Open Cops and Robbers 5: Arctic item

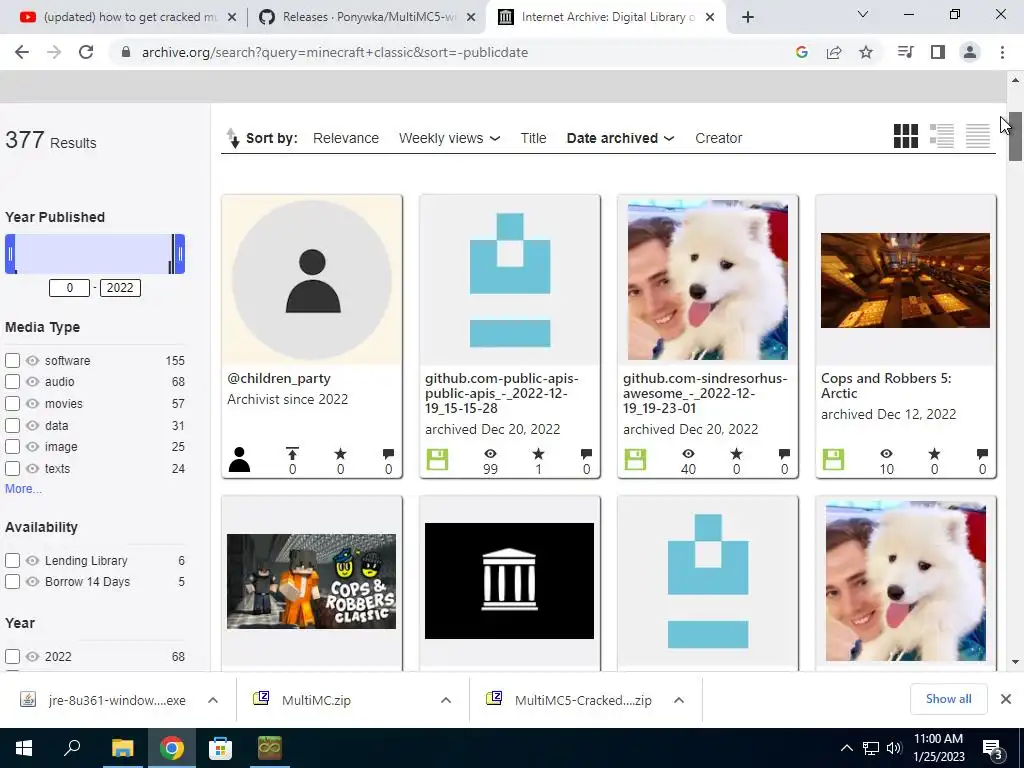click(886, 385)
